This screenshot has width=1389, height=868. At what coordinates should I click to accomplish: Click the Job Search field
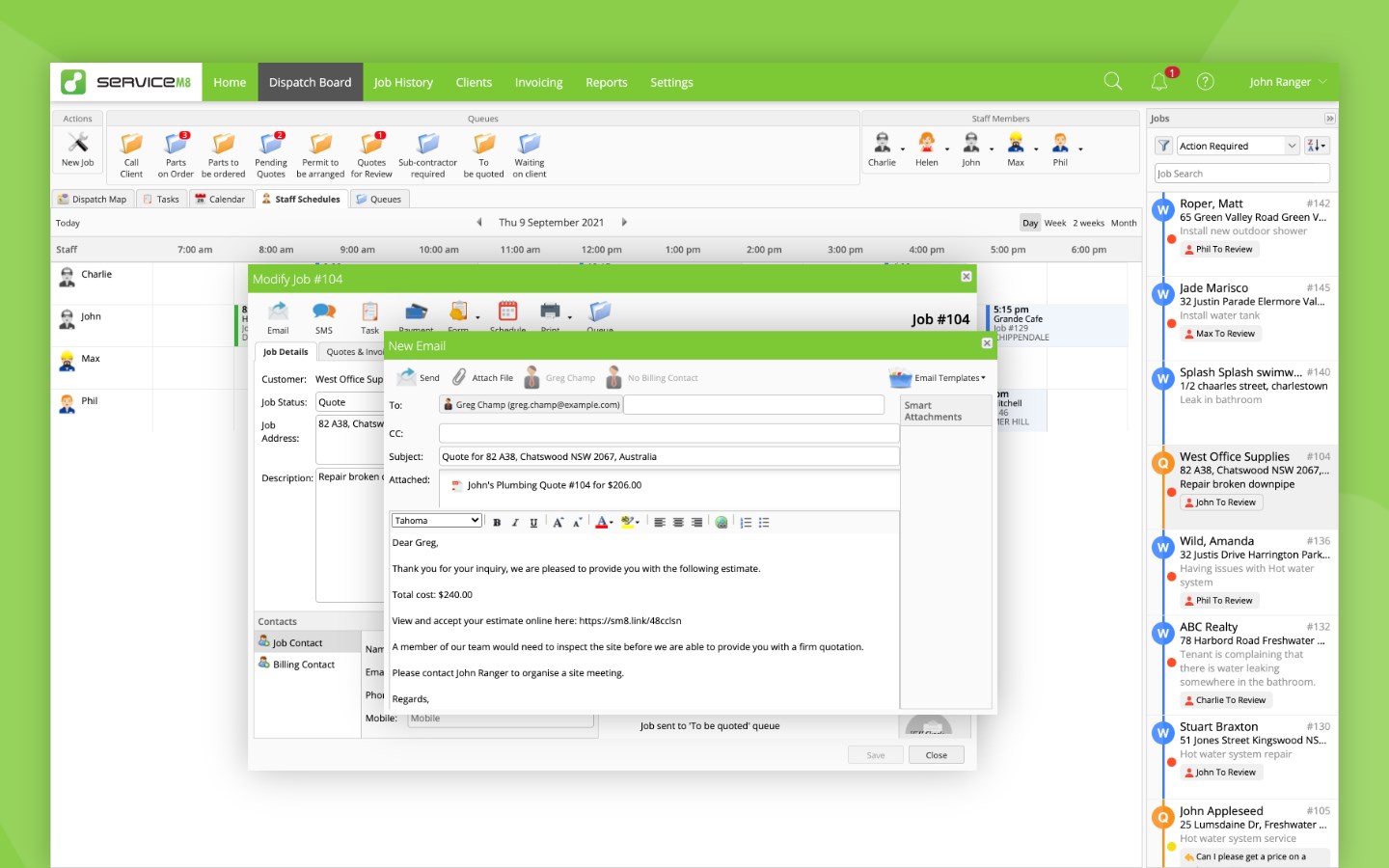(1242, 174)
